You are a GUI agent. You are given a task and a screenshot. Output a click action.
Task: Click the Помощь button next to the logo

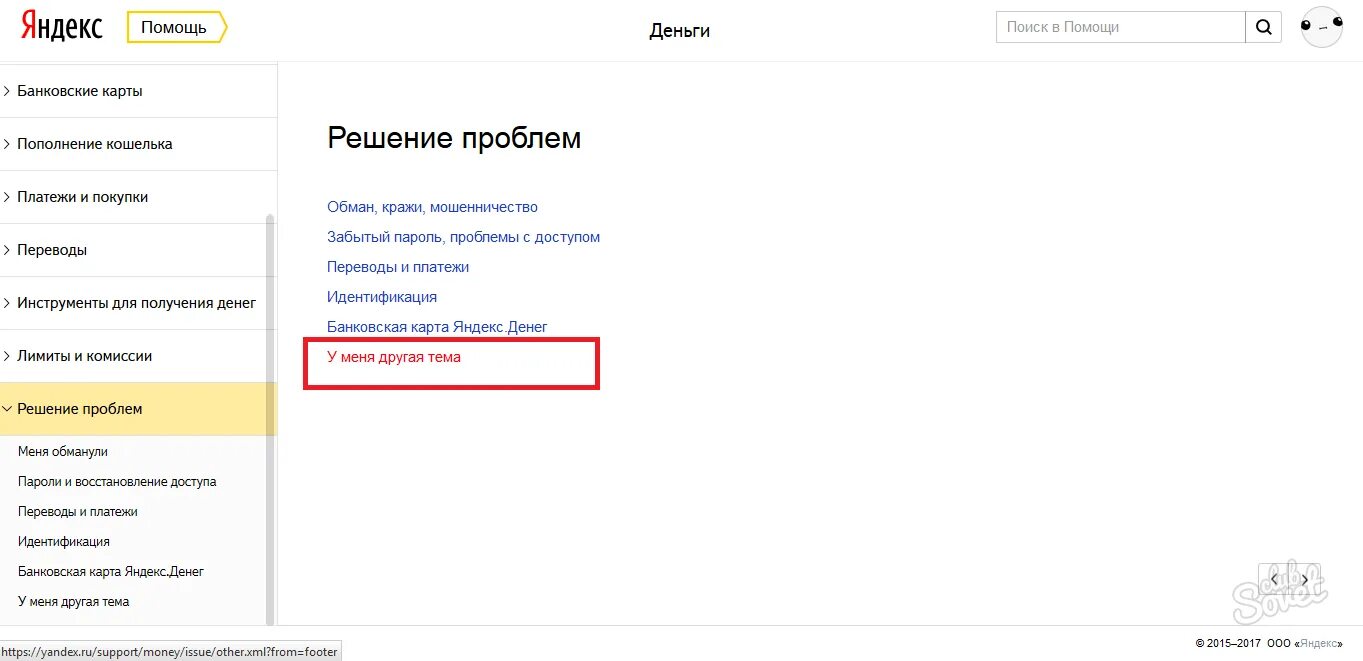tap(176, 27)
